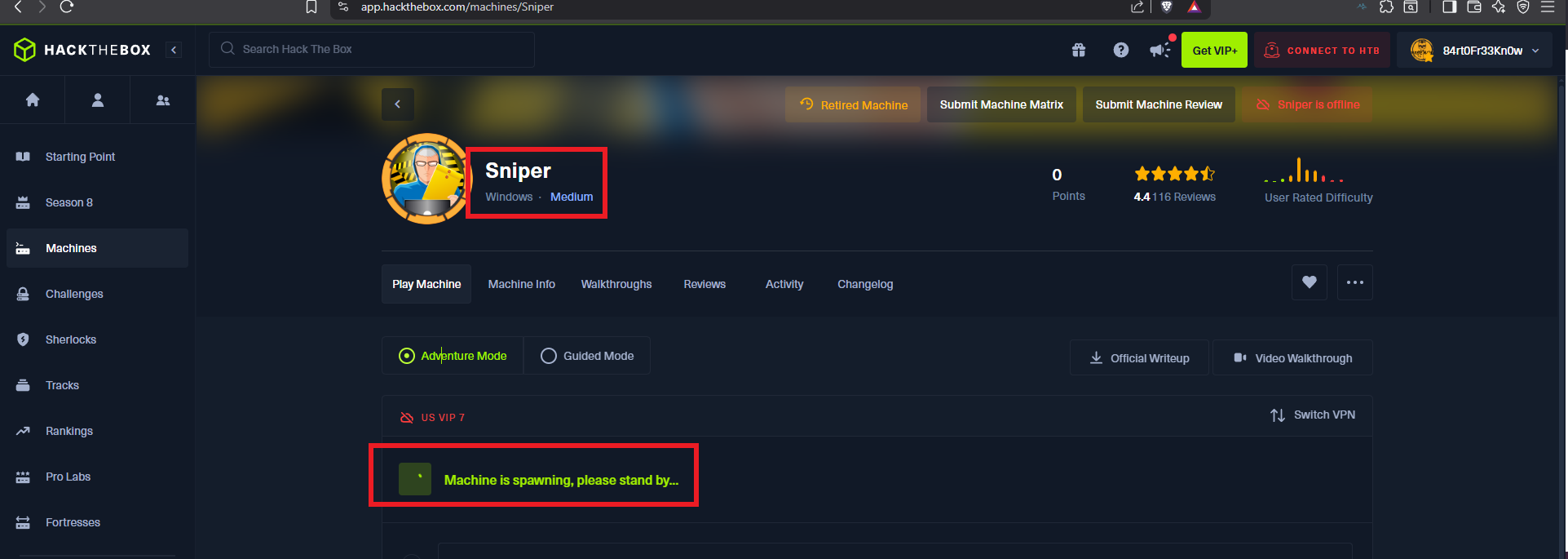This screenshot has width=1568, height=559.
Task: Open the help question mark icon
Action: [1121, 51]
